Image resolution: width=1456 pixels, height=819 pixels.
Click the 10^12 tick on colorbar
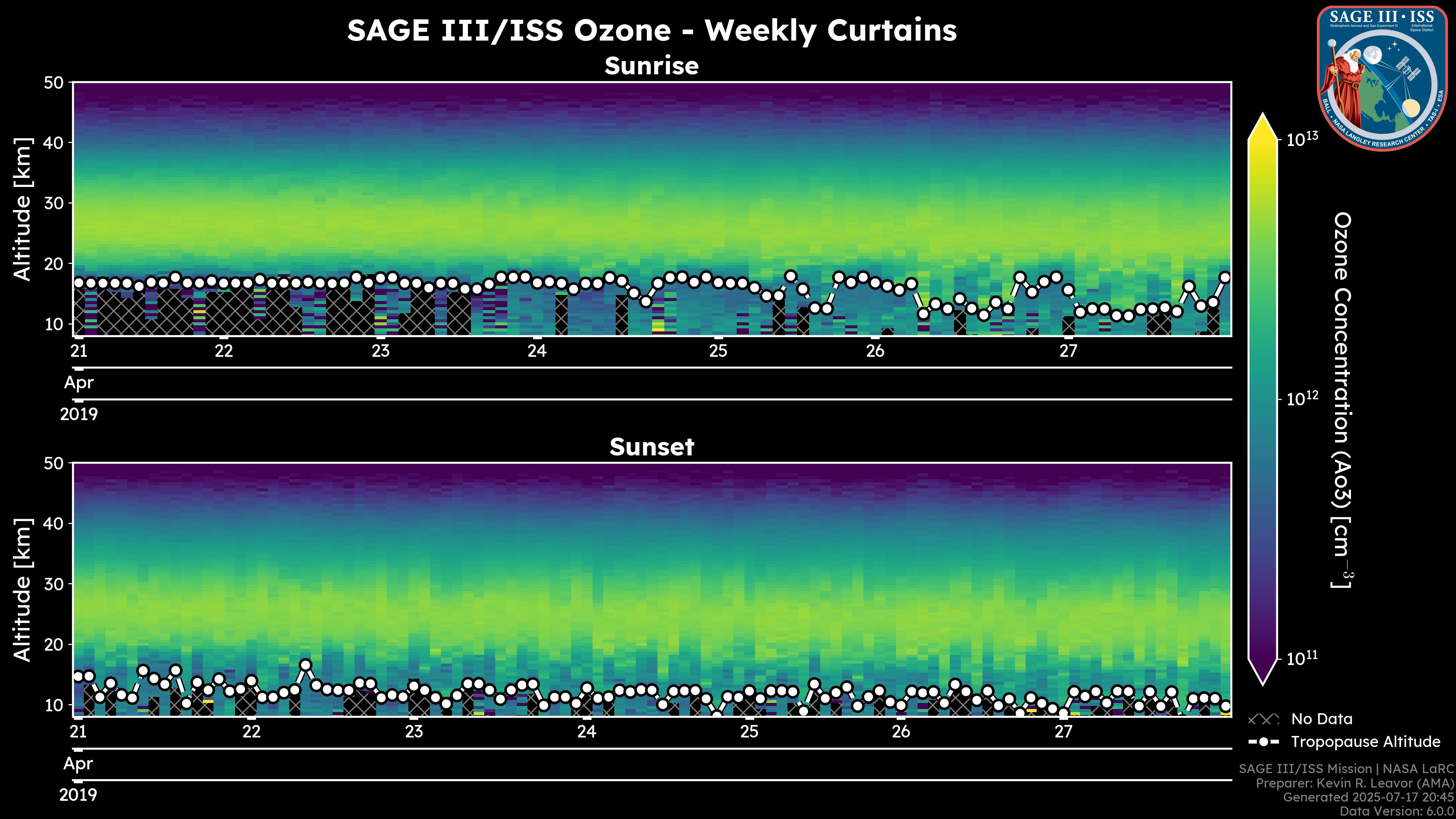coord(1281,400)
